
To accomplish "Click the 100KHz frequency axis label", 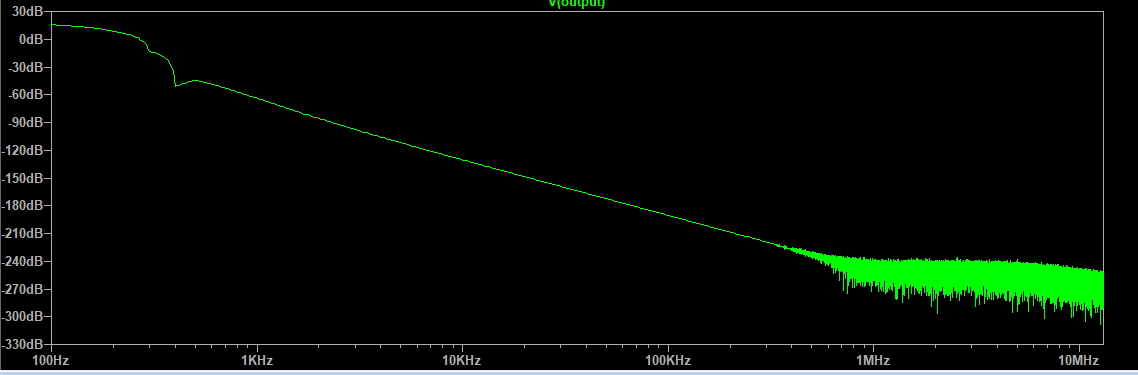I will point(668,360).
